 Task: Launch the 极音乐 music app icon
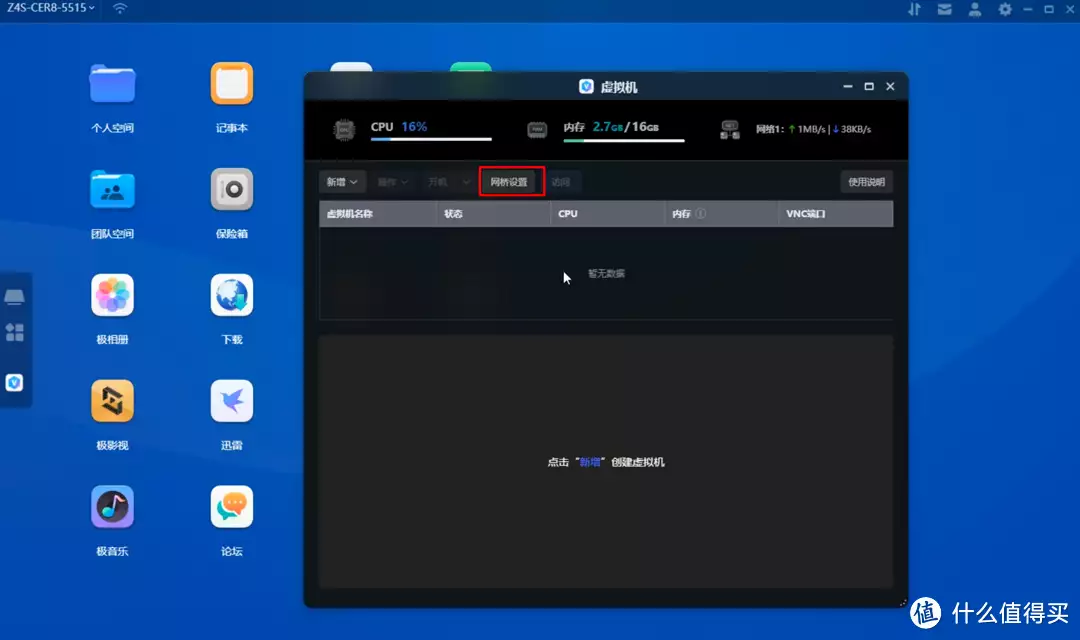click(112, 507)
